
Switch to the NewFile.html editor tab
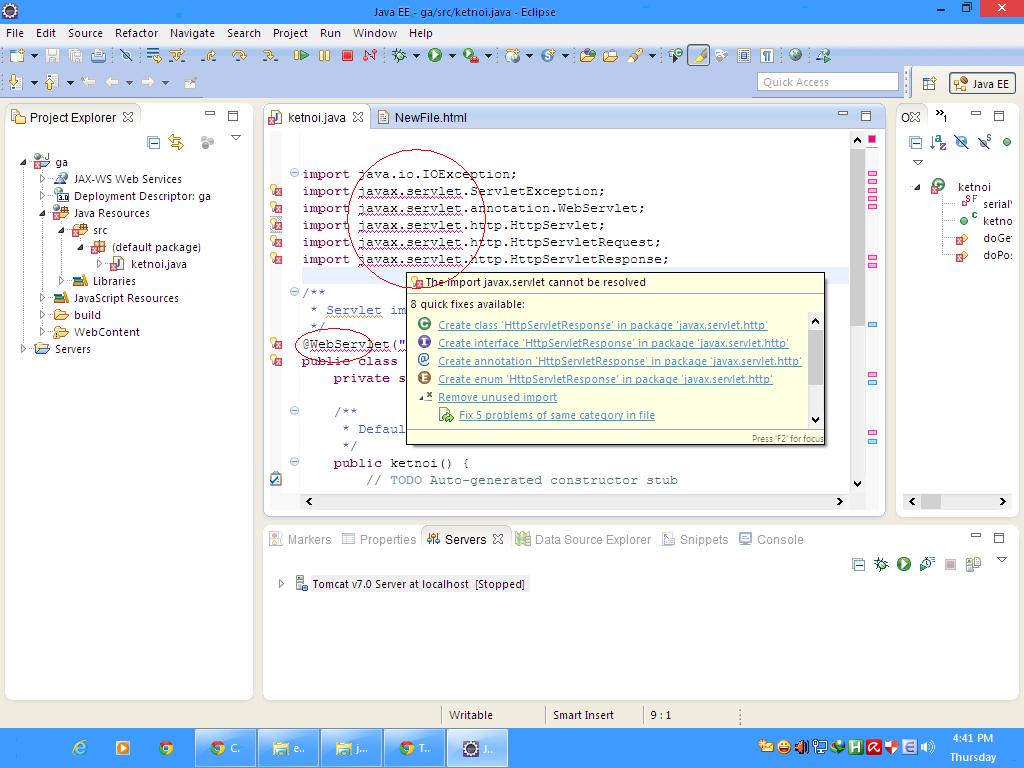[422, 118]
